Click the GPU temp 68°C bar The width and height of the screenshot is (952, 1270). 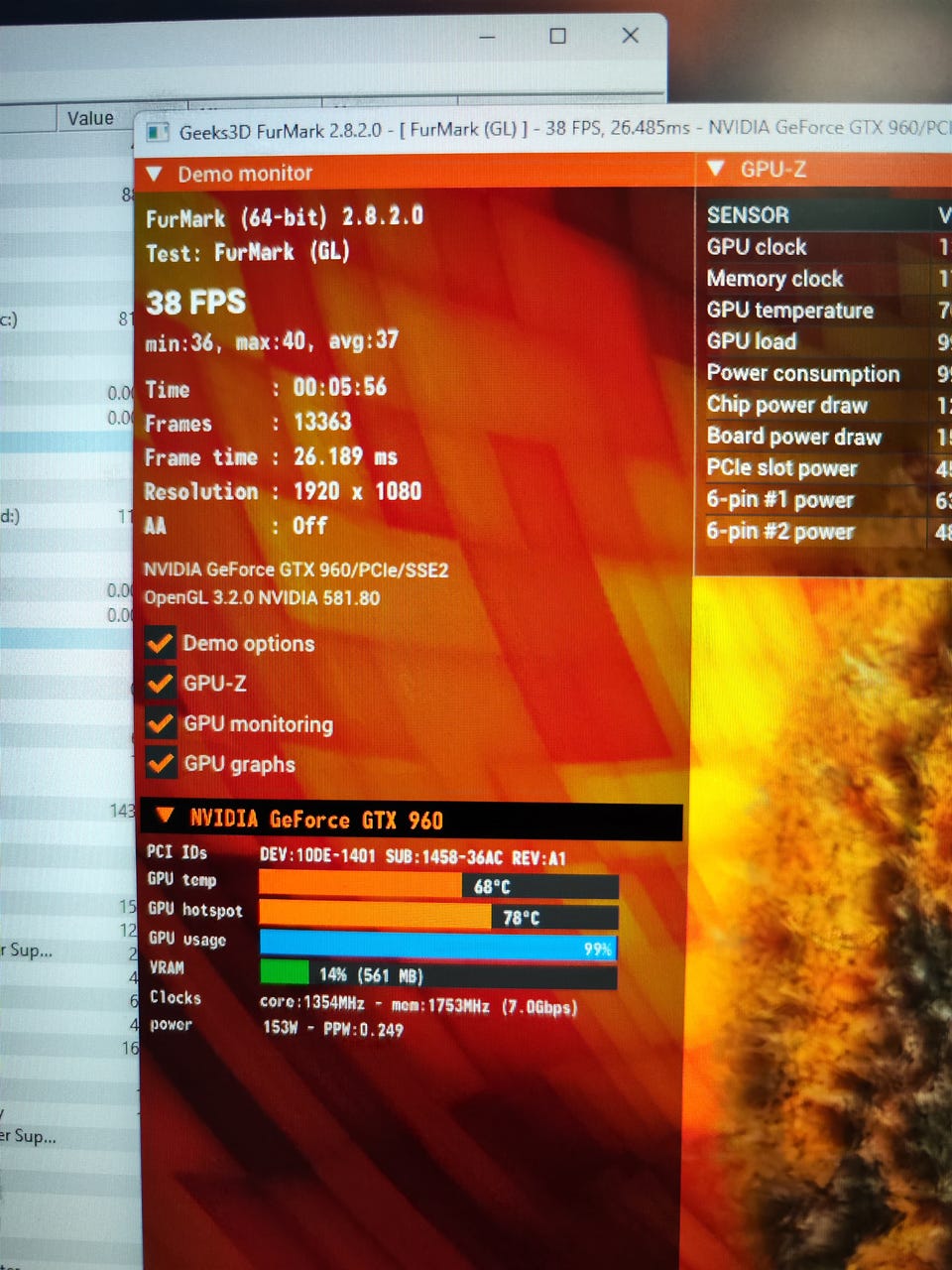(x=438, y=885)
